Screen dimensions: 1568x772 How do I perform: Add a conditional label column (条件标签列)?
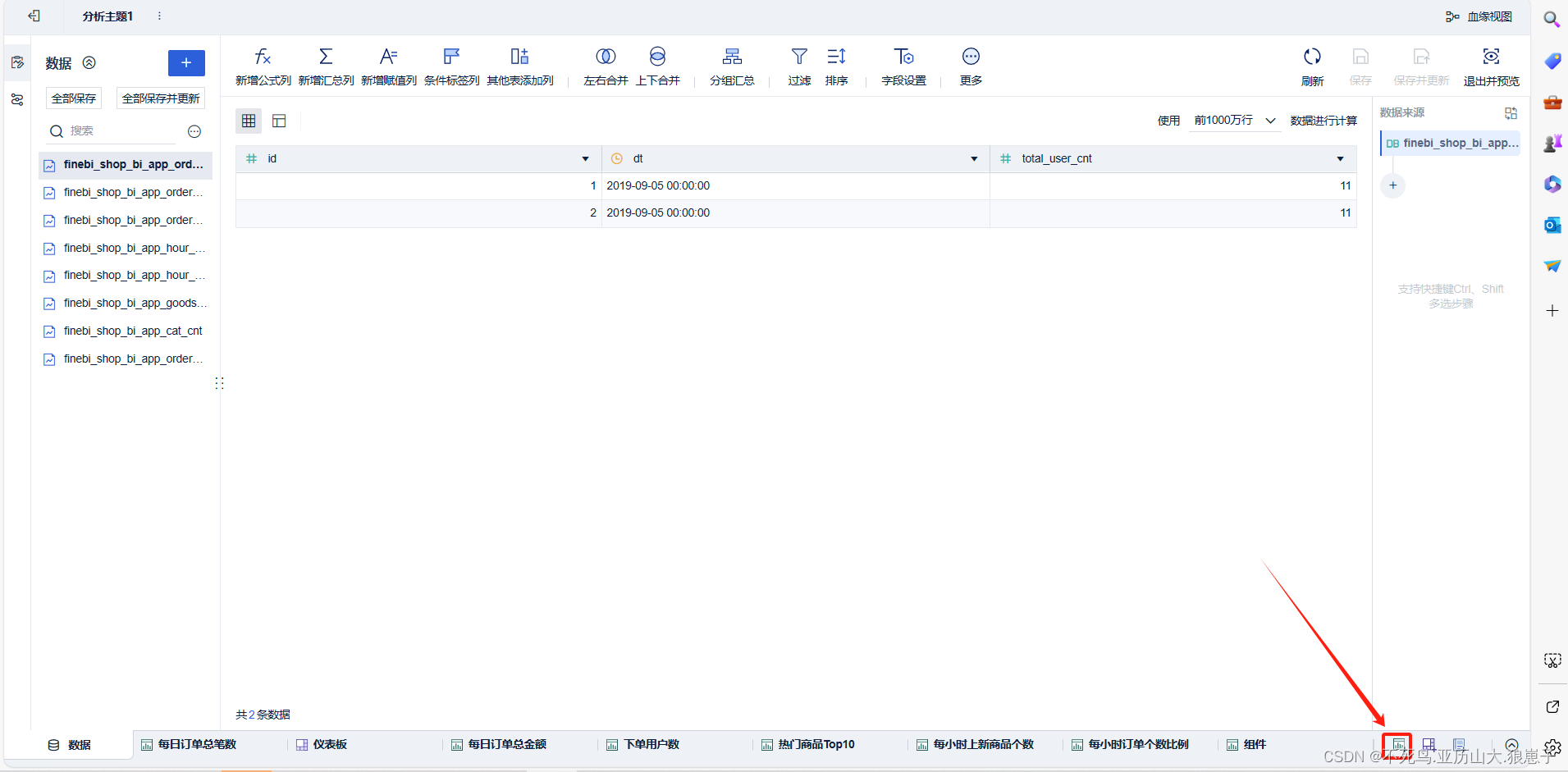[x=451, y=66]
